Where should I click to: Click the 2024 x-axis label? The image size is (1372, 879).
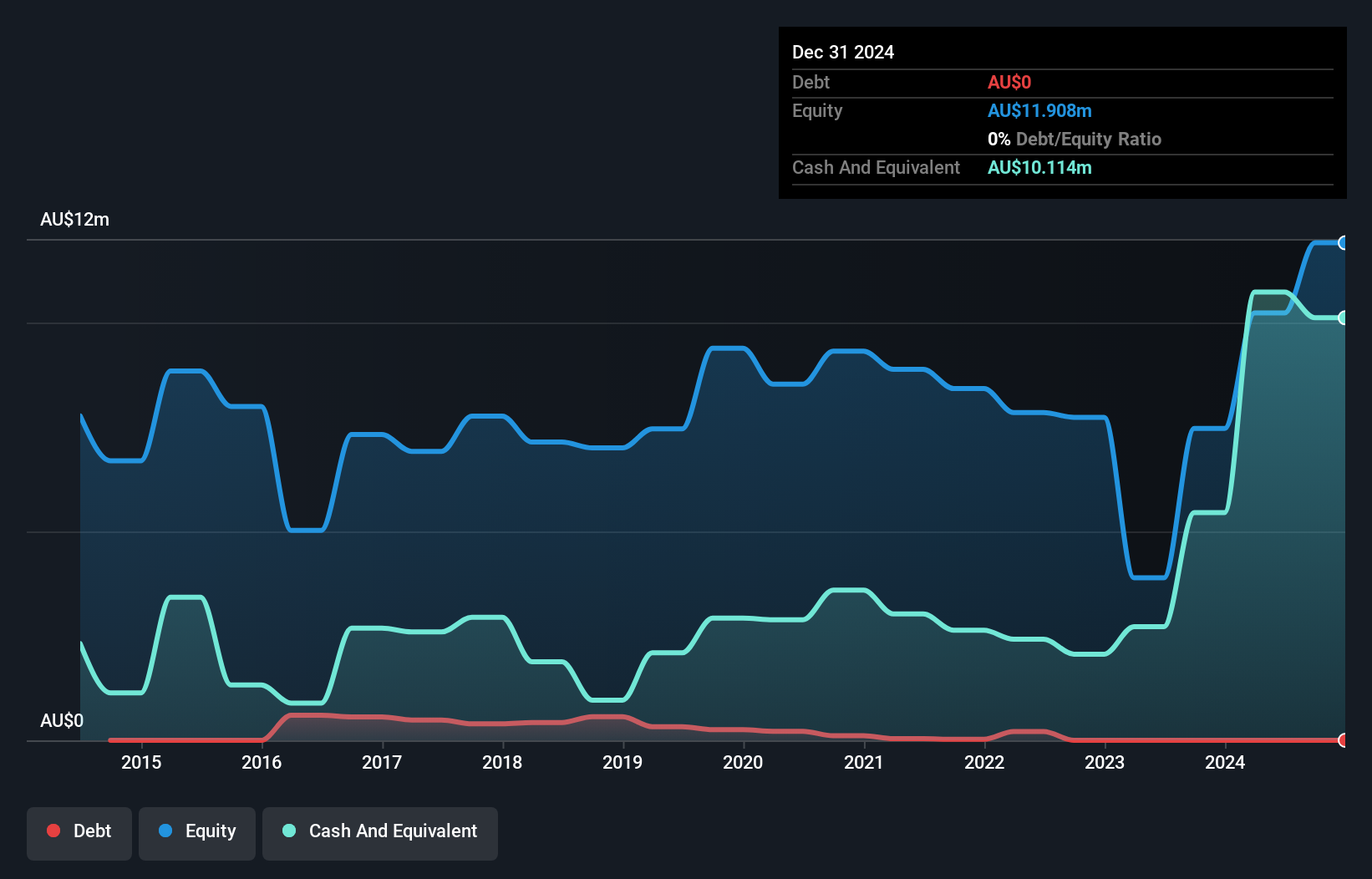pyautogui.click(x=1225, y=762)
